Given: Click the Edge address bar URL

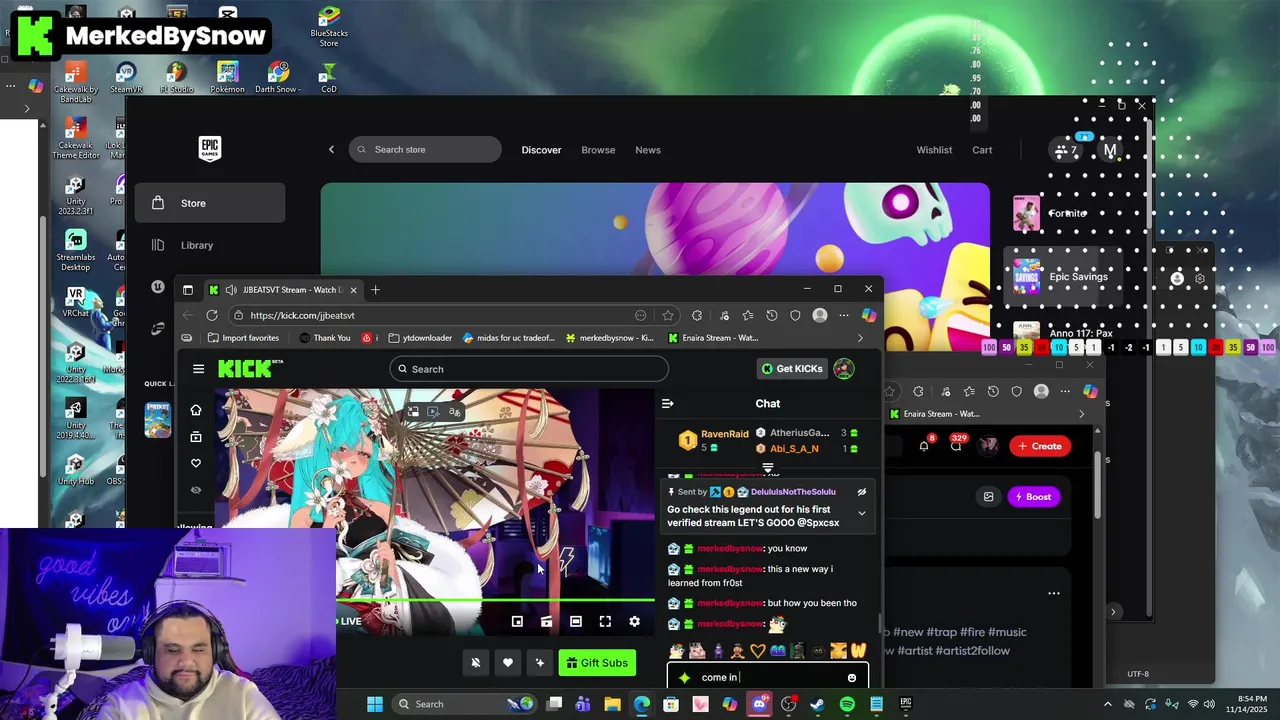Looking at the screenshot, I should click(x=302, y=315).
